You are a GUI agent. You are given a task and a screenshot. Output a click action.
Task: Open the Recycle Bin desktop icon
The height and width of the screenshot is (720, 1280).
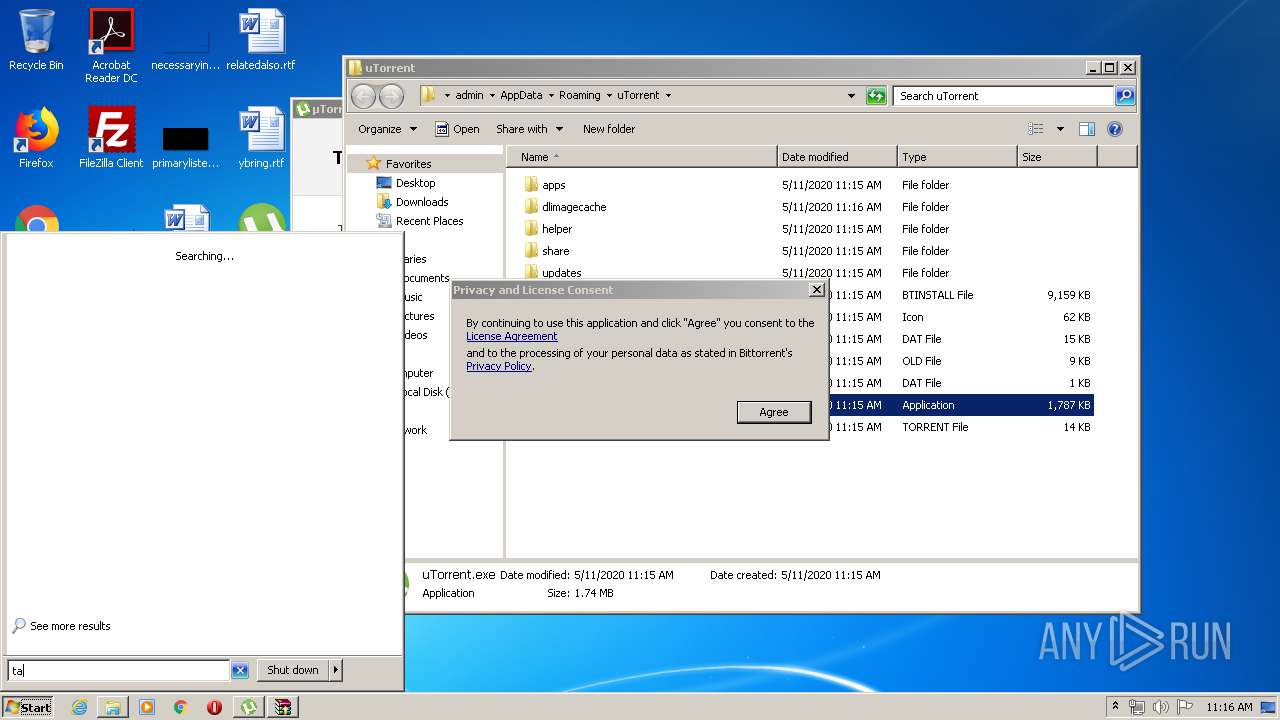click(x=36, y=40)
